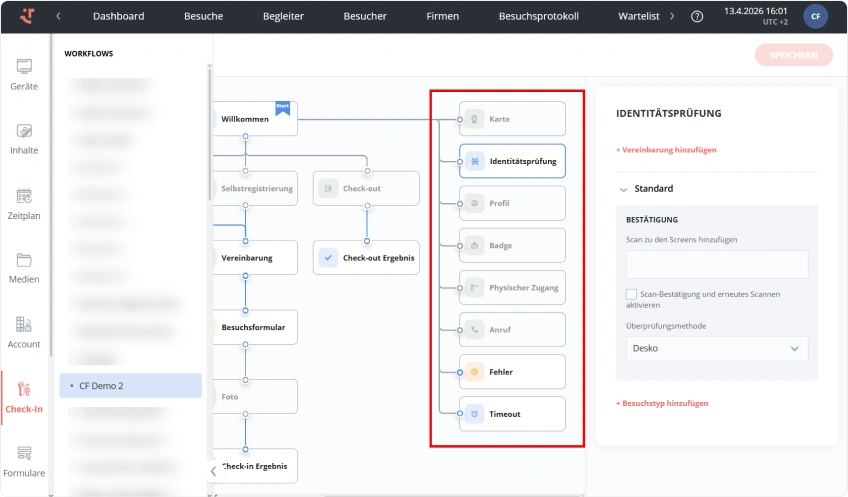The image size is (848, 497).
Task: Select the Karte workflow node
Action: (x=512, y=119)
